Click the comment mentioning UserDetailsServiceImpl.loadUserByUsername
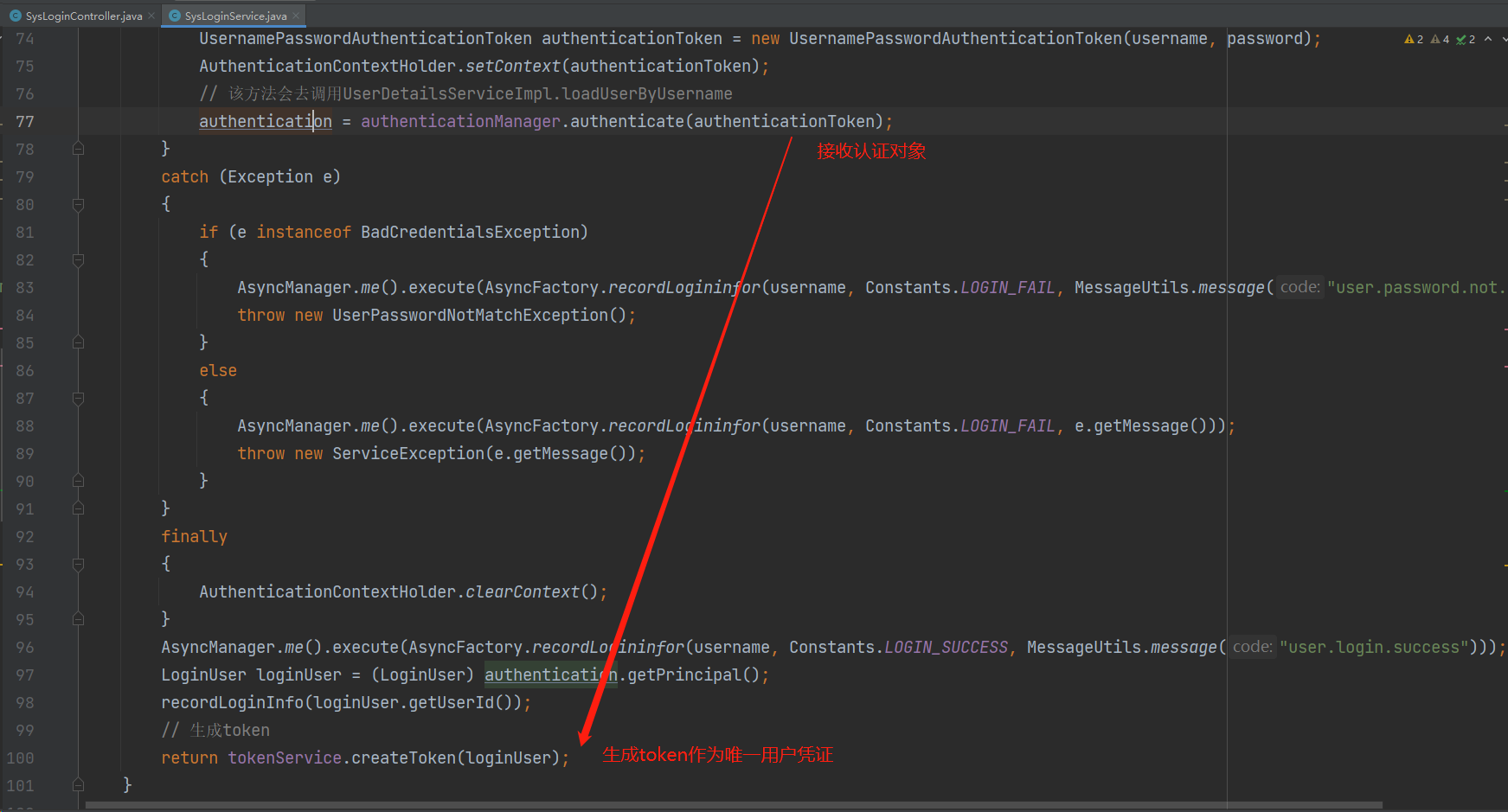 (465, 94)
